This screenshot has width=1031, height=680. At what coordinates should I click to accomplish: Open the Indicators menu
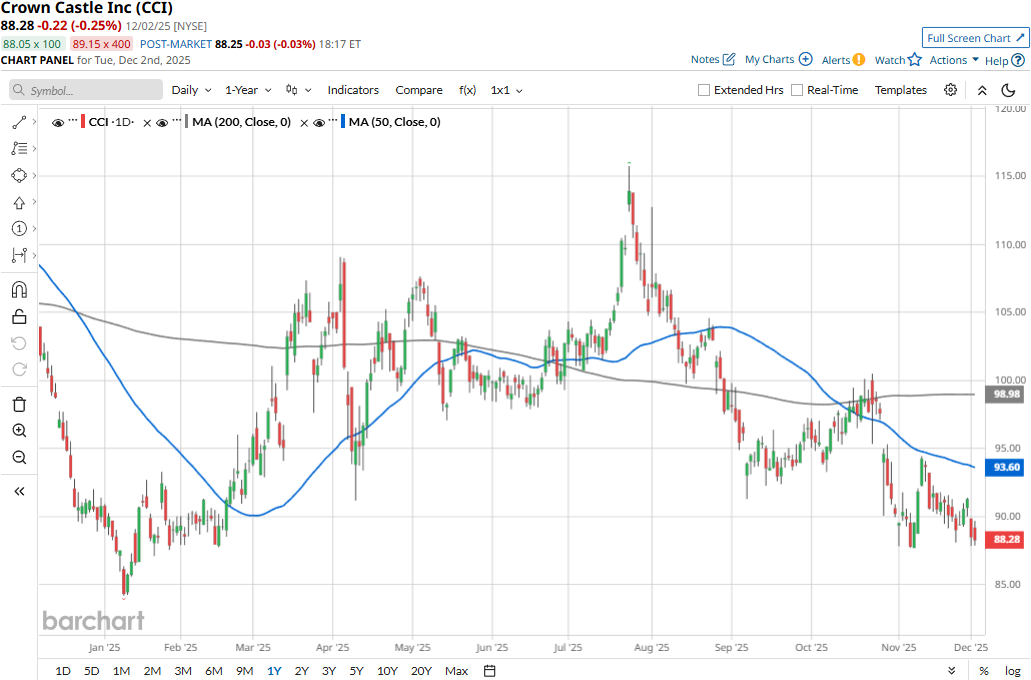(x=353, y=90)
